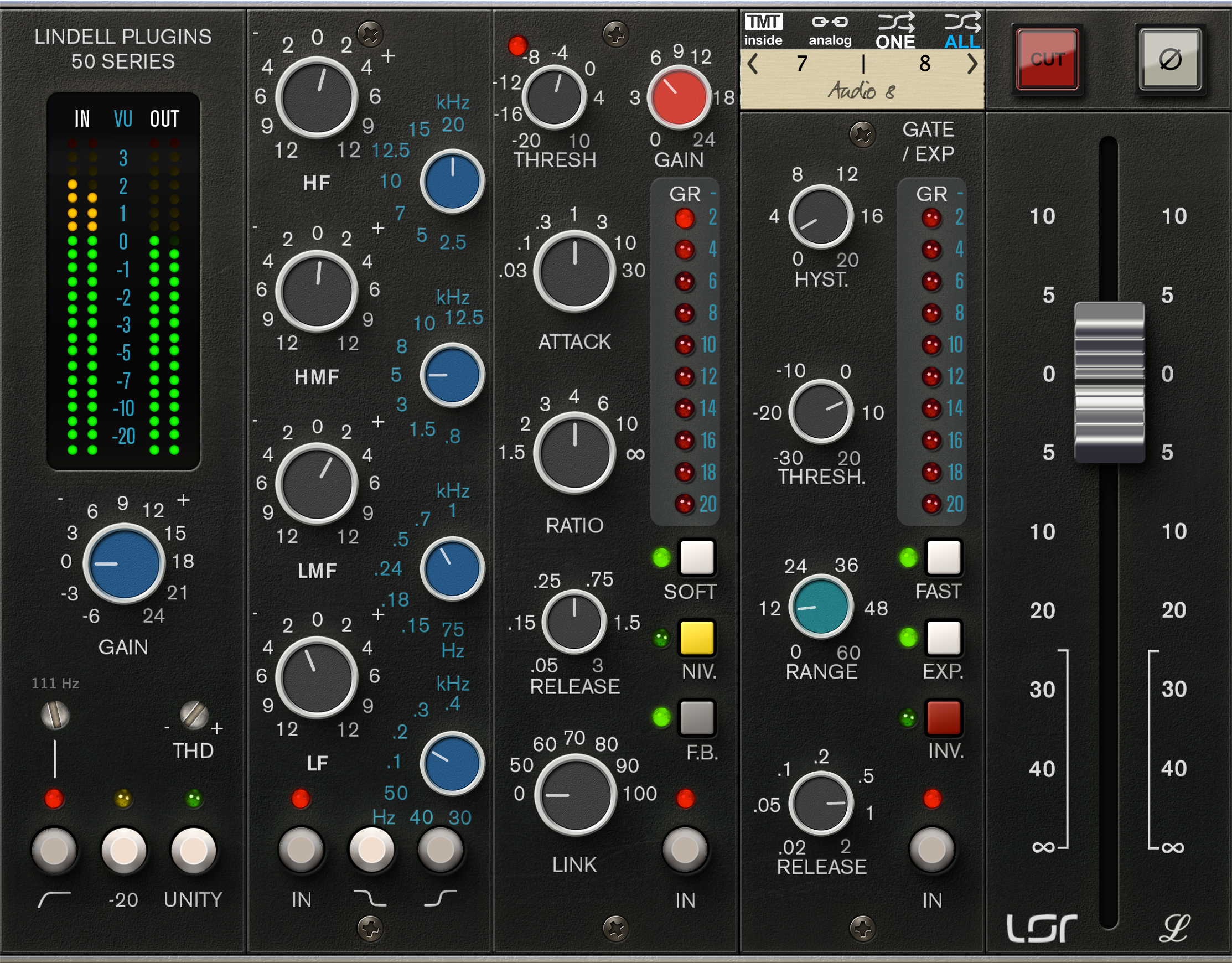Click the silver channel fader cap

1109,382
